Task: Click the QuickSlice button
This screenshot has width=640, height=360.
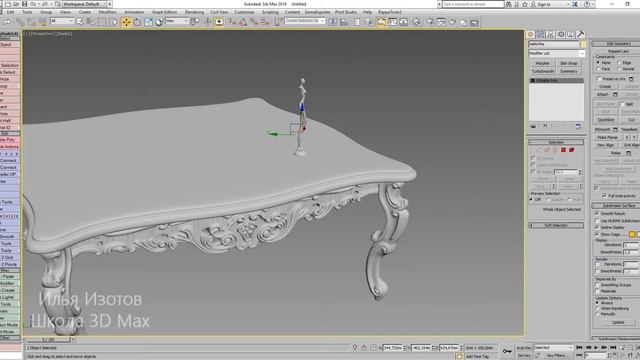Action: pyautogui.click(x=606, y=120)
